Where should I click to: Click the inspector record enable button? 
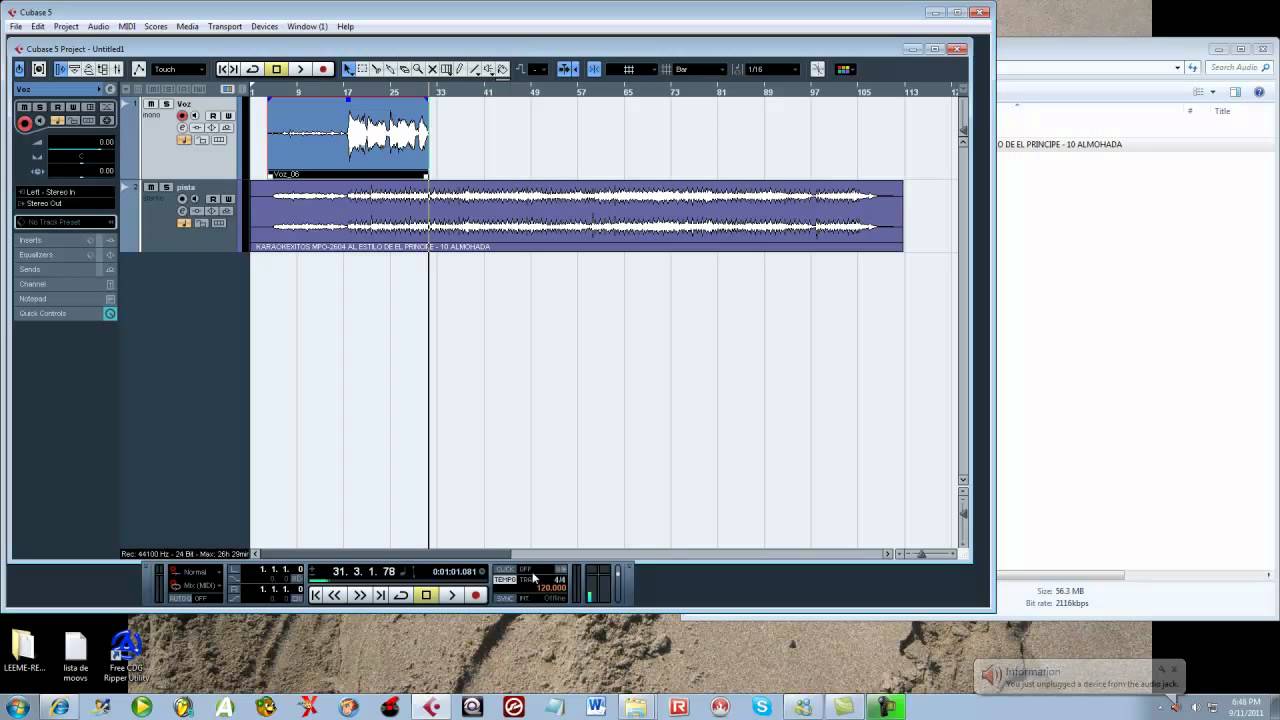pyautogui.click(x=24, y=123)
